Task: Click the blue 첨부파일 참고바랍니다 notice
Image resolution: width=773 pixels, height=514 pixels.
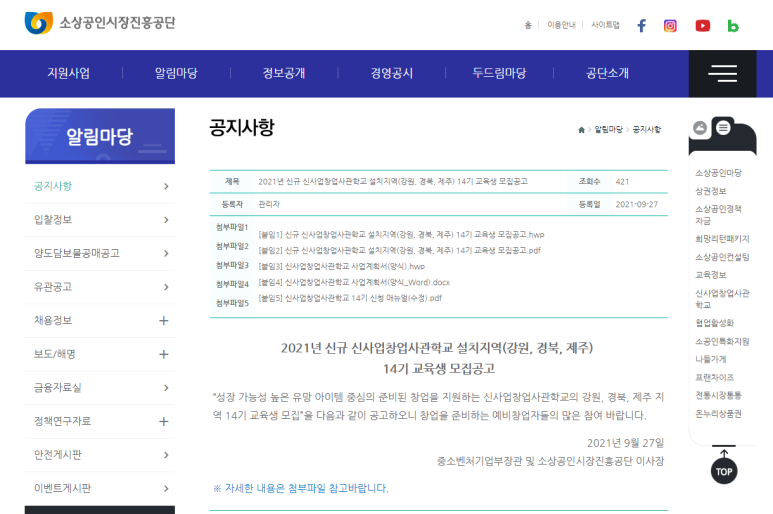Action: [301, 488]
